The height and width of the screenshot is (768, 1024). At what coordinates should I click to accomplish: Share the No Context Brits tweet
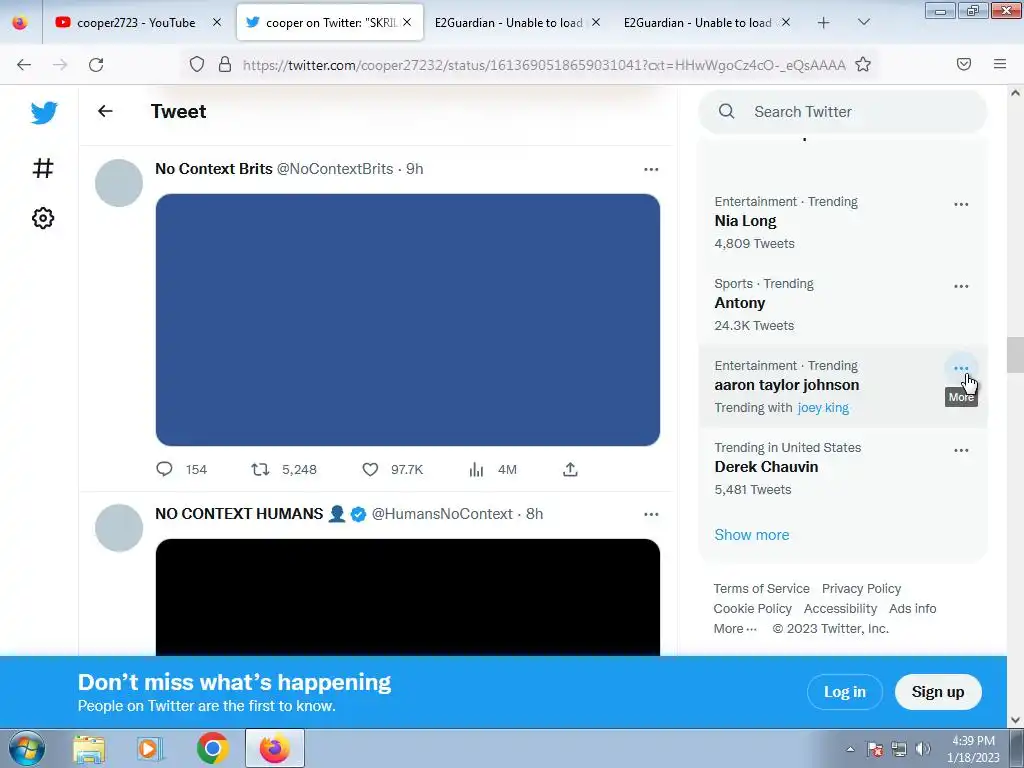coord(570,469)
